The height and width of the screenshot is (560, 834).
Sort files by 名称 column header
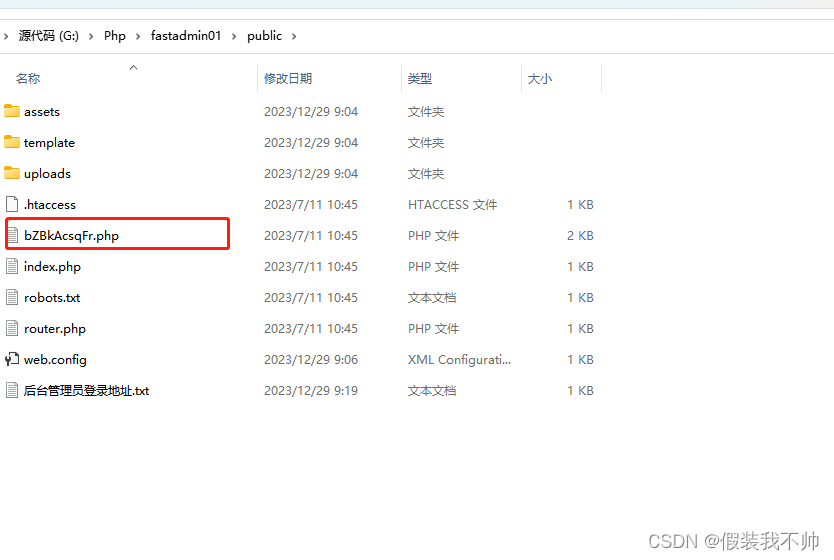pos(28,78)
